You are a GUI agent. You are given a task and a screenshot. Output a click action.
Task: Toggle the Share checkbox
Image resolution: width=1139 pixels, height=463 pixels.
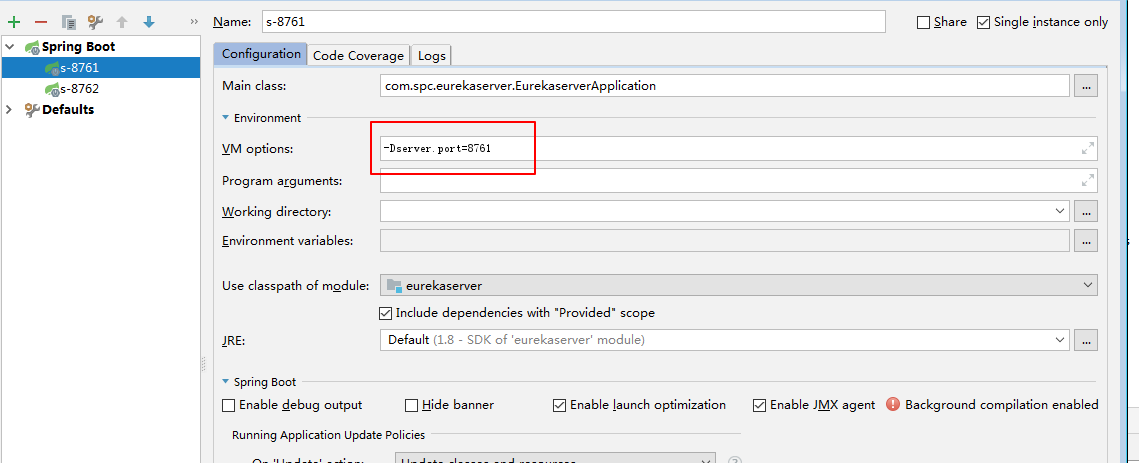pyautogui.click(x=923, y=23)
